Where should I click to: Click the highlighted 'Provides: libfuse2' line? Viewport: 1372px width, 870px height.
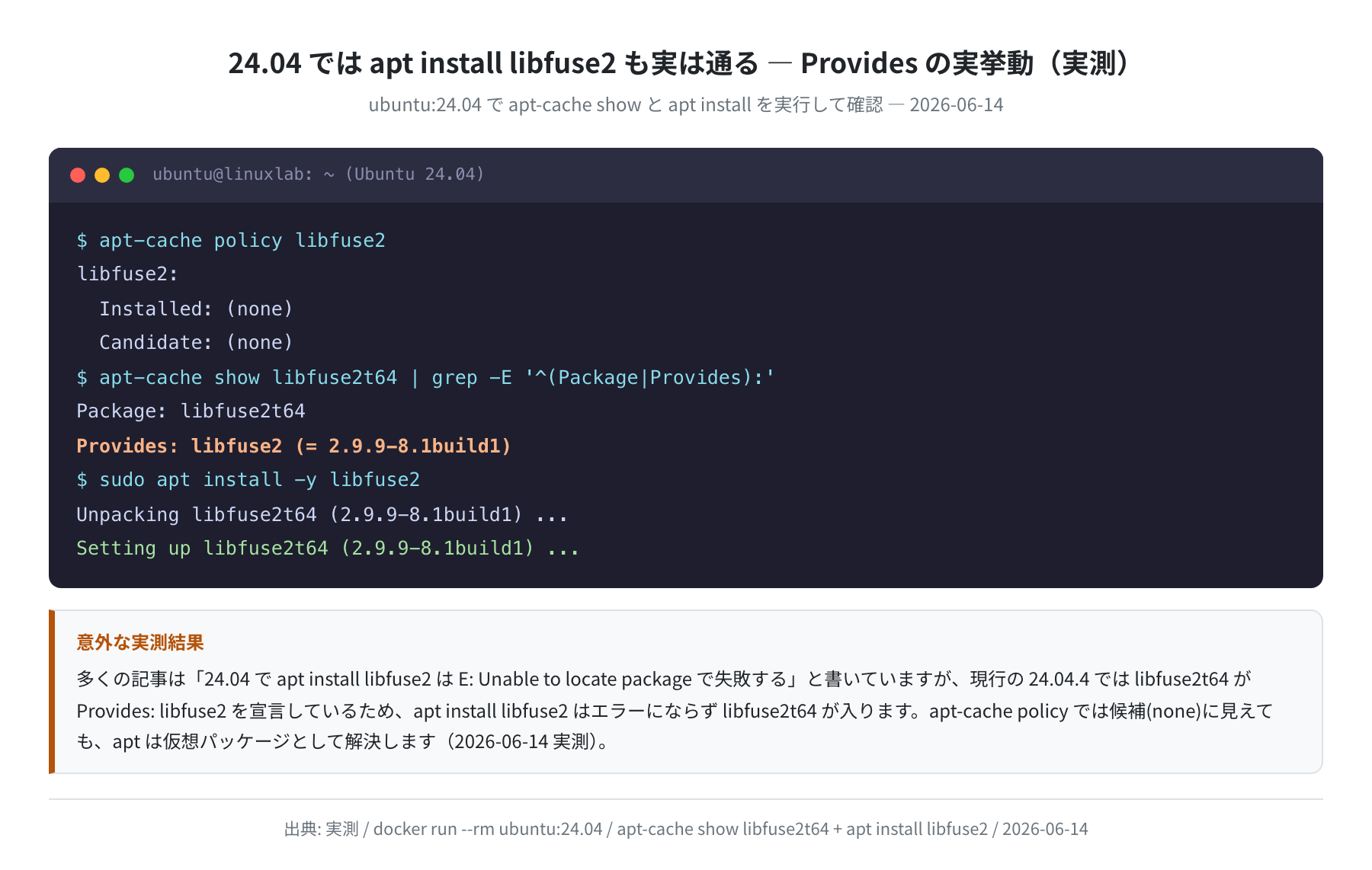tap(293, 446)
